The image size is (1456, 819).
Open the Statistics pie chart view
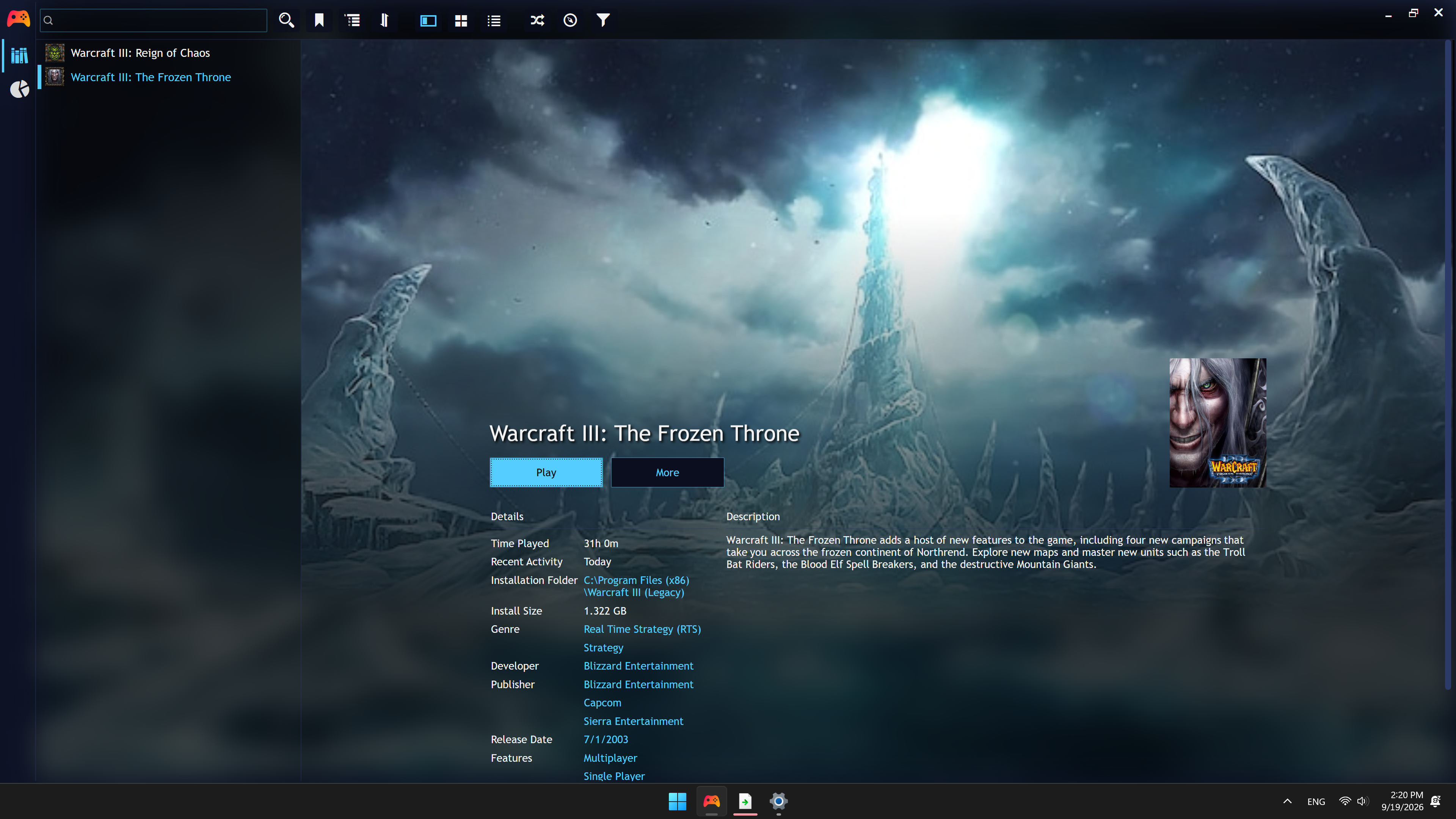coord(19,89)
